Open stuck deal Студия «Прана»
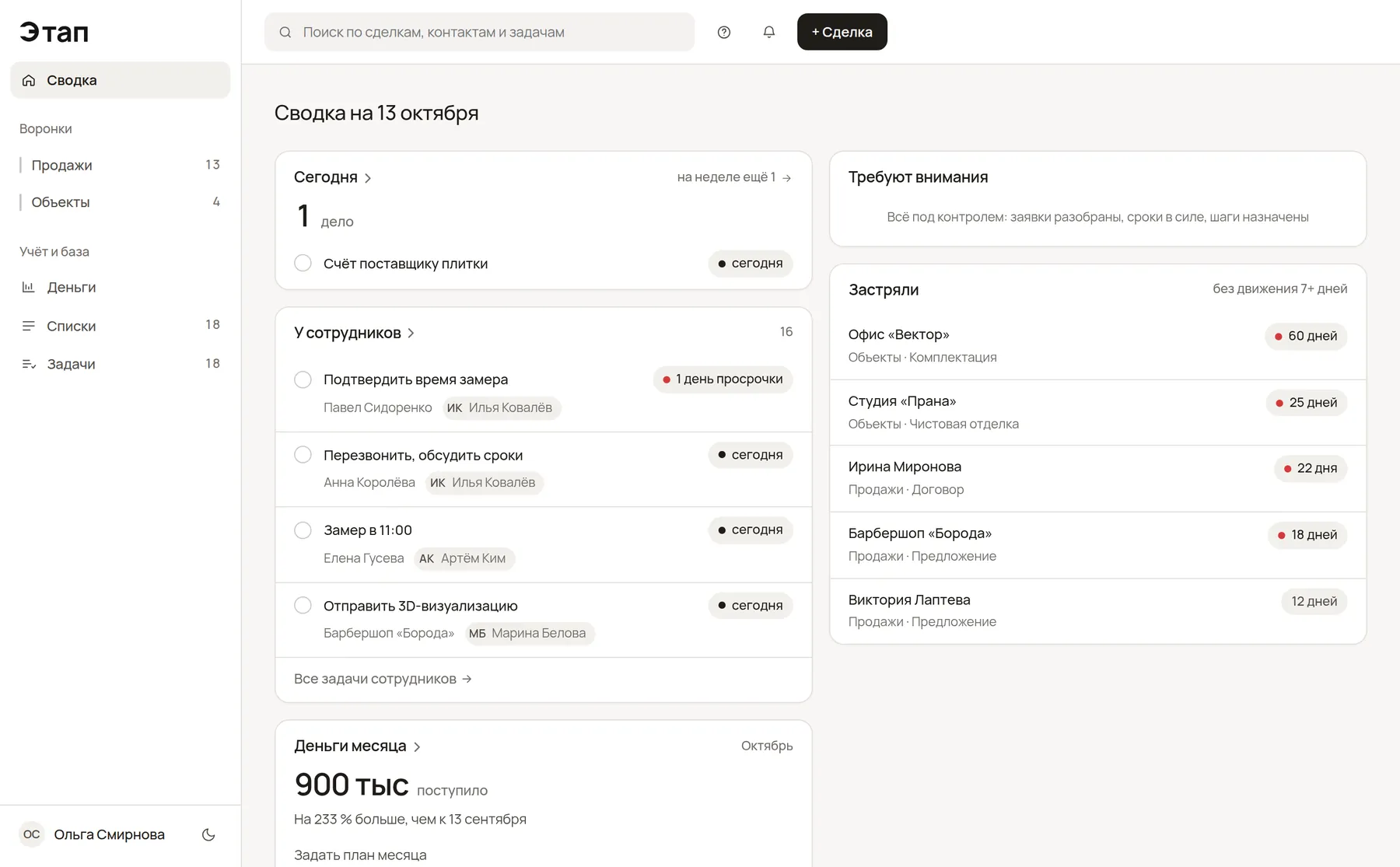The height and width of the screenshot is (867, 1400). [x=1097, y=412]
